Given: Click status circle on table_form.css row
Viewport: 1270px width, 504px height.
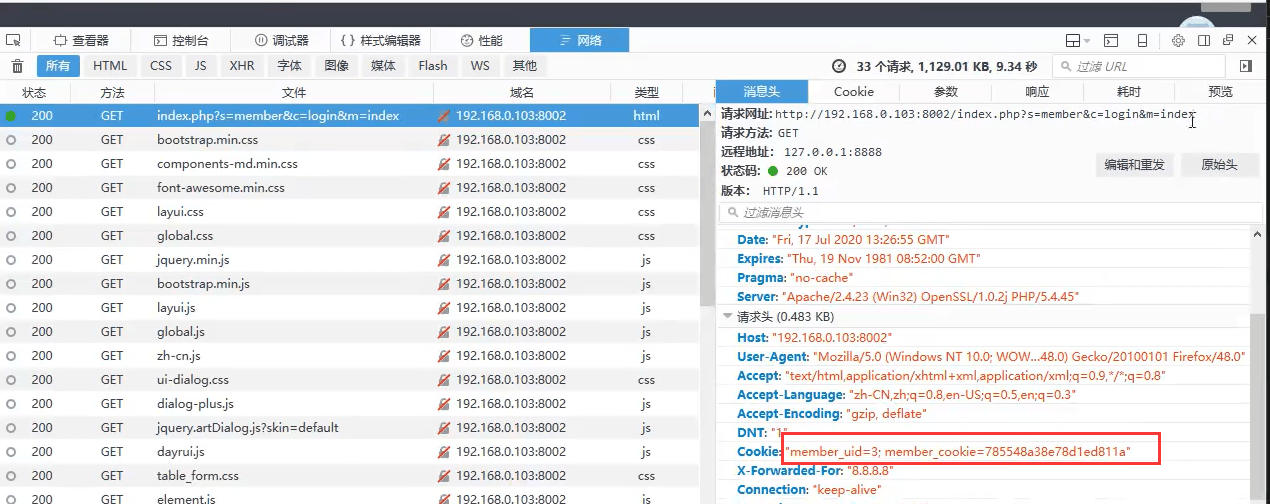Looking at the screenshot, I should pos(11,476).
